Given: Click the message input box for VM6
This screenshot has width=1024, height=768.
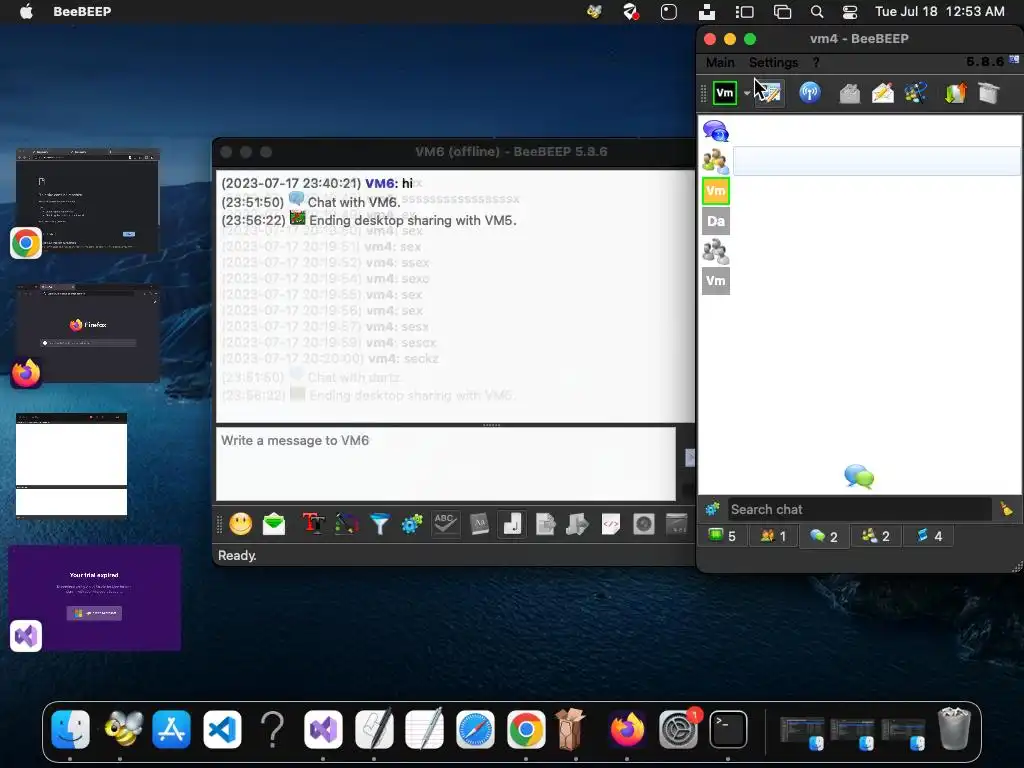Looking at the screenshot, I should coord(445,464).
